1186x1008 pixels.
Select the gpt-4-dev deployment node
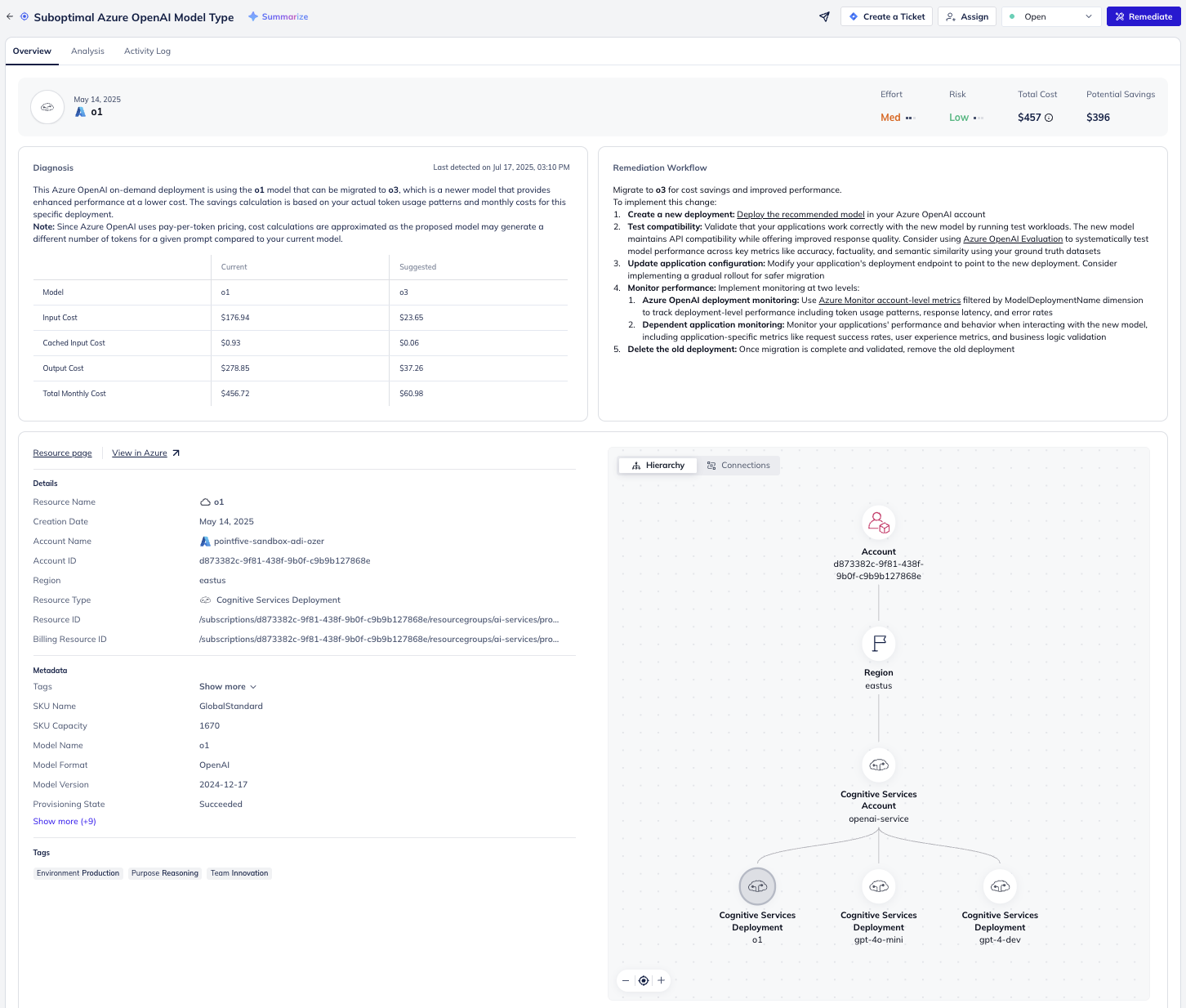point(1000,886)
